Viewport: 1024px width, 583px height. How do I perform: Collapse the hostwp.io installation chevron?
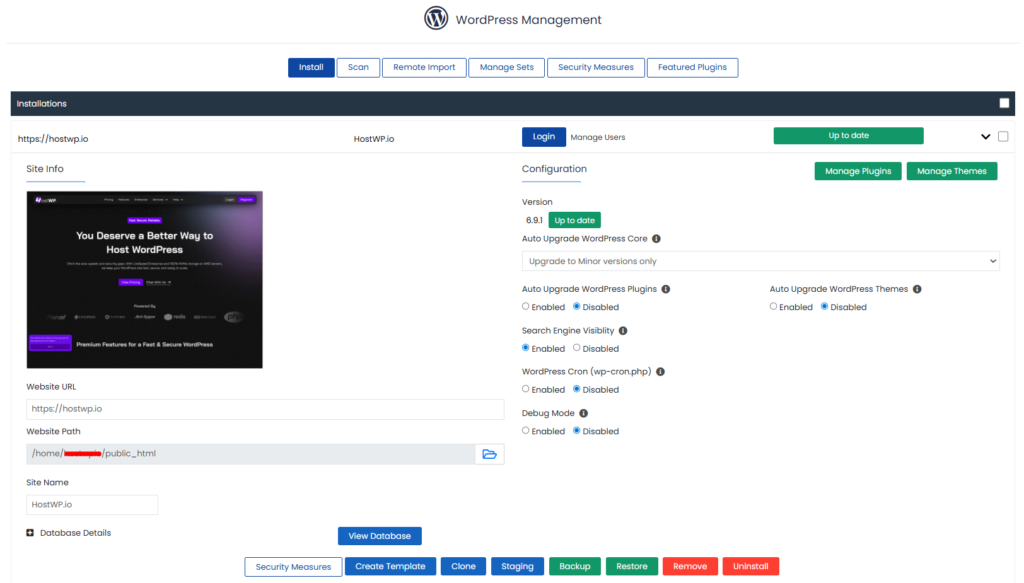[x=985, y=136]
